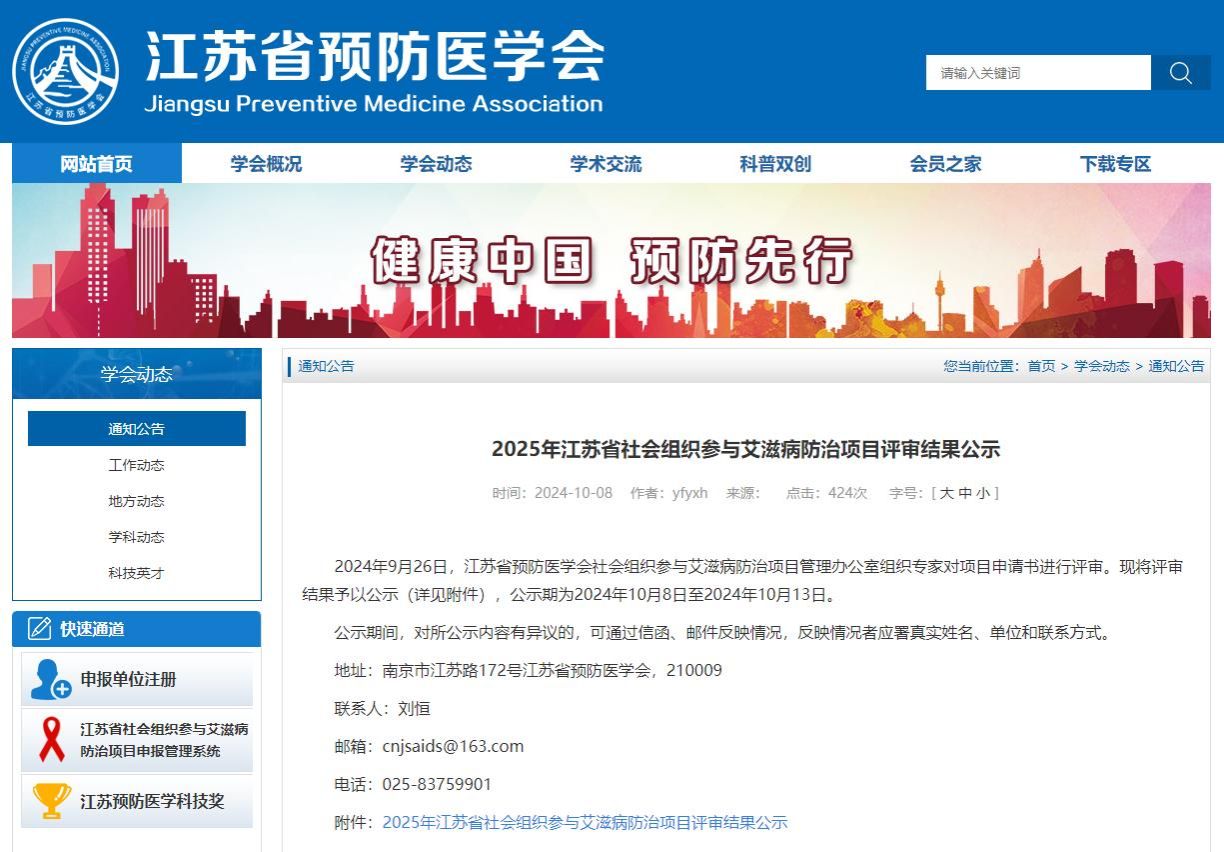Open 地方动态 sidebar entry
The height and width of the screenshot is (852, 1224).
136,501
